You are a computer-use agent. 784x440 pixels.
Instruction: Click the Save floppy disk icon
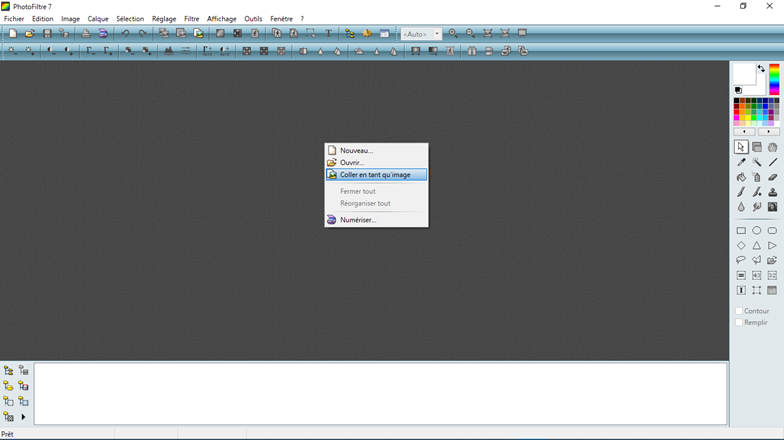pyautogui.click(x=47, y=34)
